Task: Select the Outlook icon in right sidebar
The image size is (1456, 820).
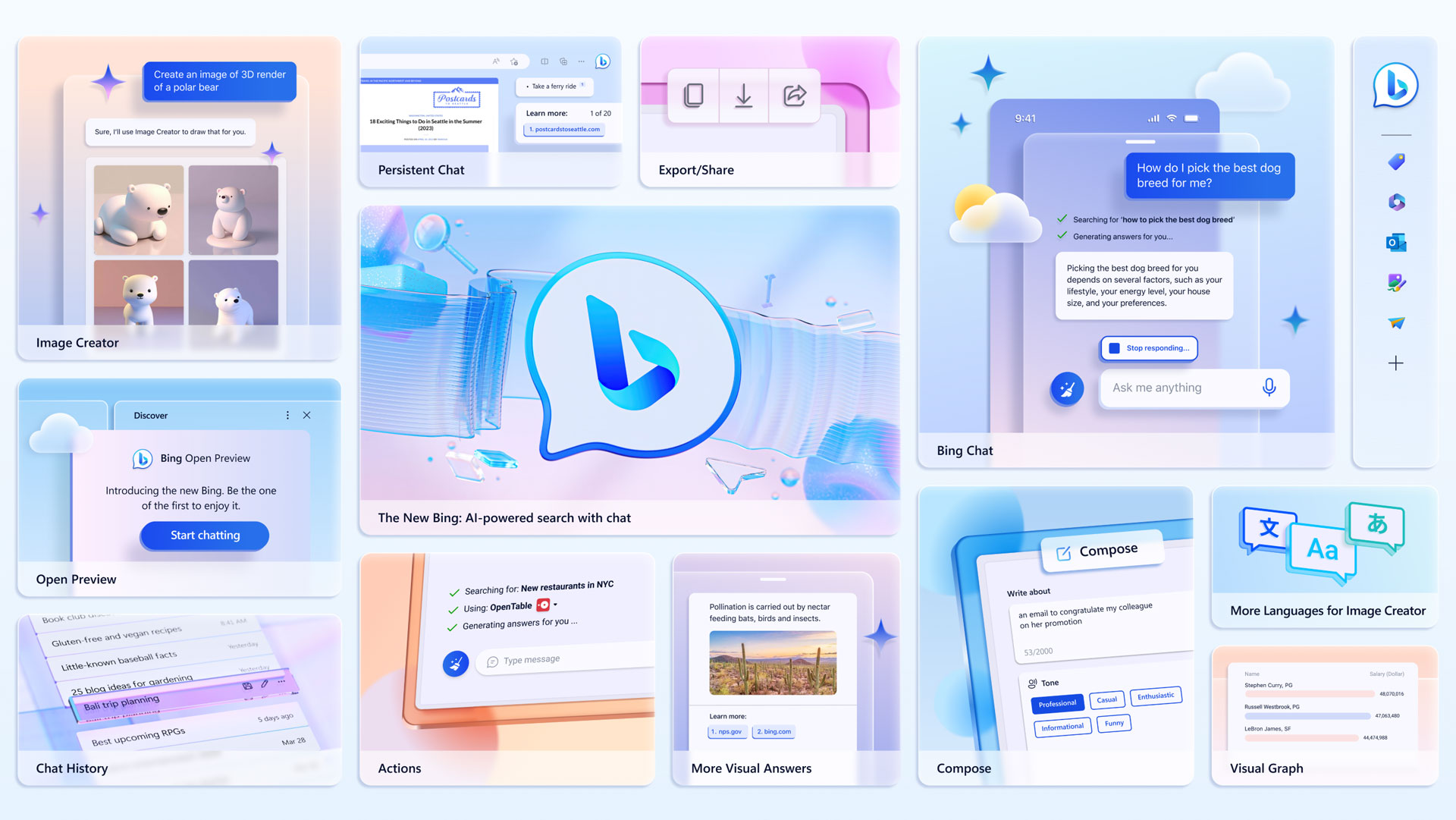Action: pyautogui.click(x=1396, y=241)
